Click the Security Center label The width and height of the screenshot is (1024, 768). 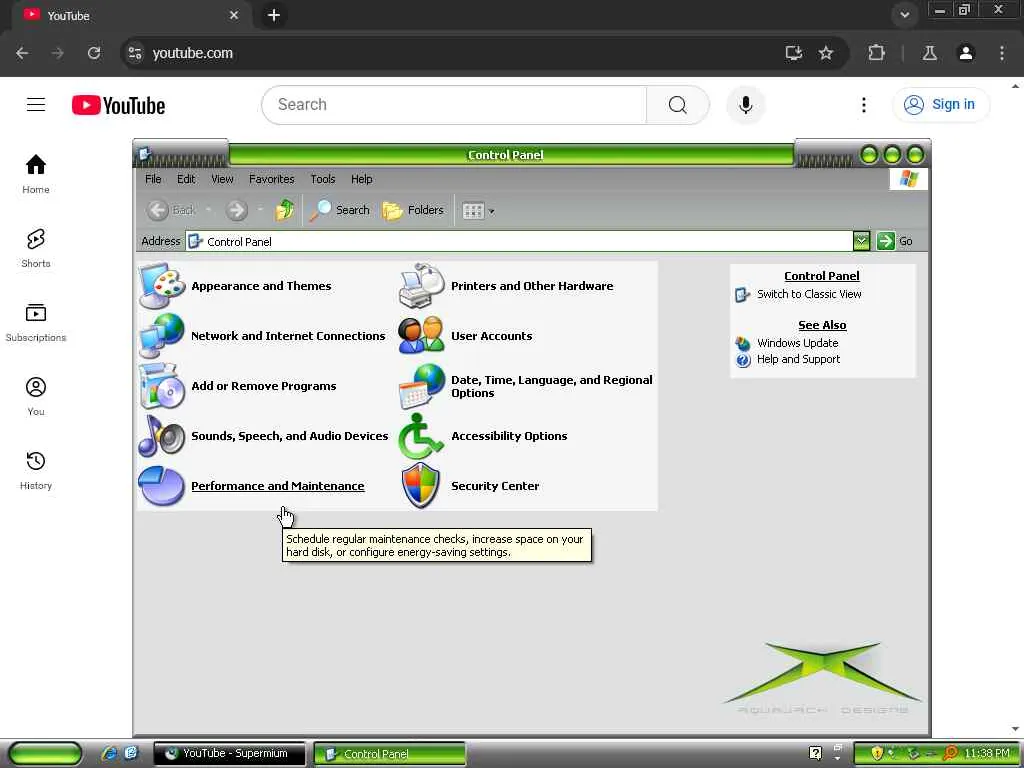tap(495, 486)
